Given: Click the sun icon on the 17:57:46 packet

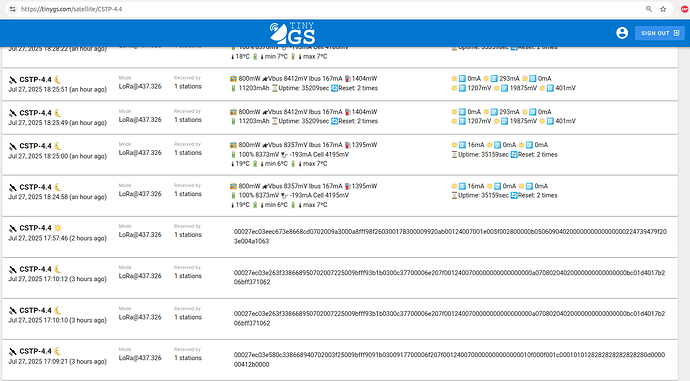Looking at the screenshot, I should pos(58,228).
